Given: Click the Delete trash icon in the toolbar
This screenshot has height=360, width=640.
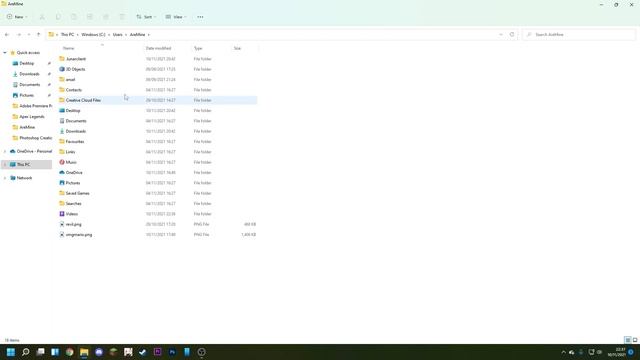Looking at the screenshot, I should click(x=122, y=17).
